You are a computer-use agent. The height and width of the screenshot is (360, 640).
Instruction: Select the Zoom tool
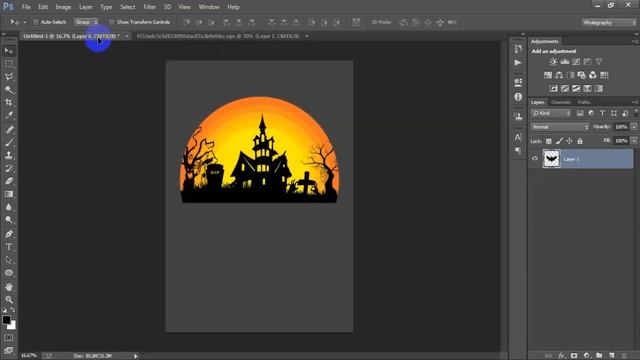click(x=9, y=300)
